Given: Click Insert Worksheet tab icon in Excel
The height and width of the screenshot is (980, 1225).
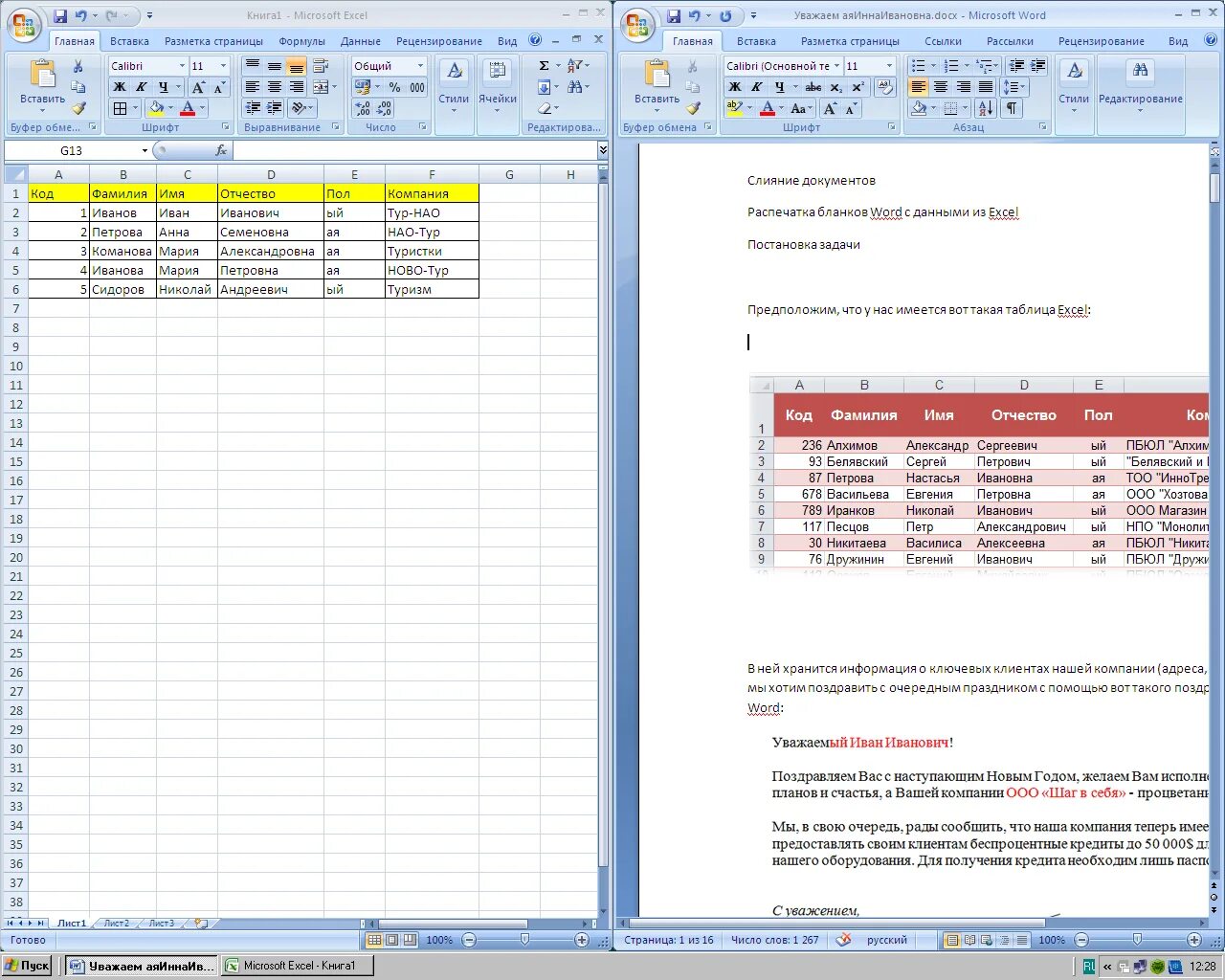Looking at the screenshot, I should (201, 924).
